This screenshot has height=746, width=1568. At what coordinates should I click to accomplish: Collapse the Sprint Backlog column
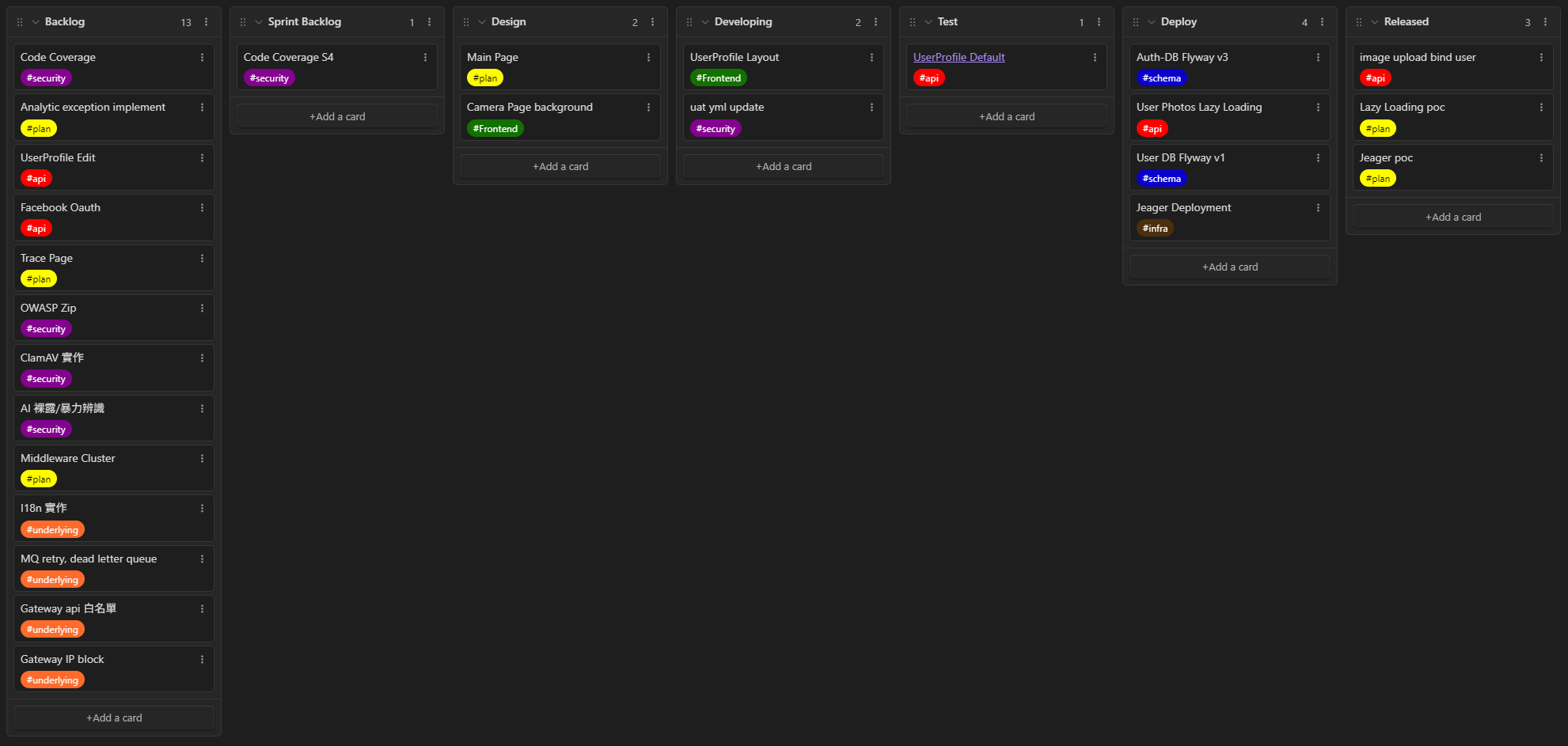coord(259,22)
